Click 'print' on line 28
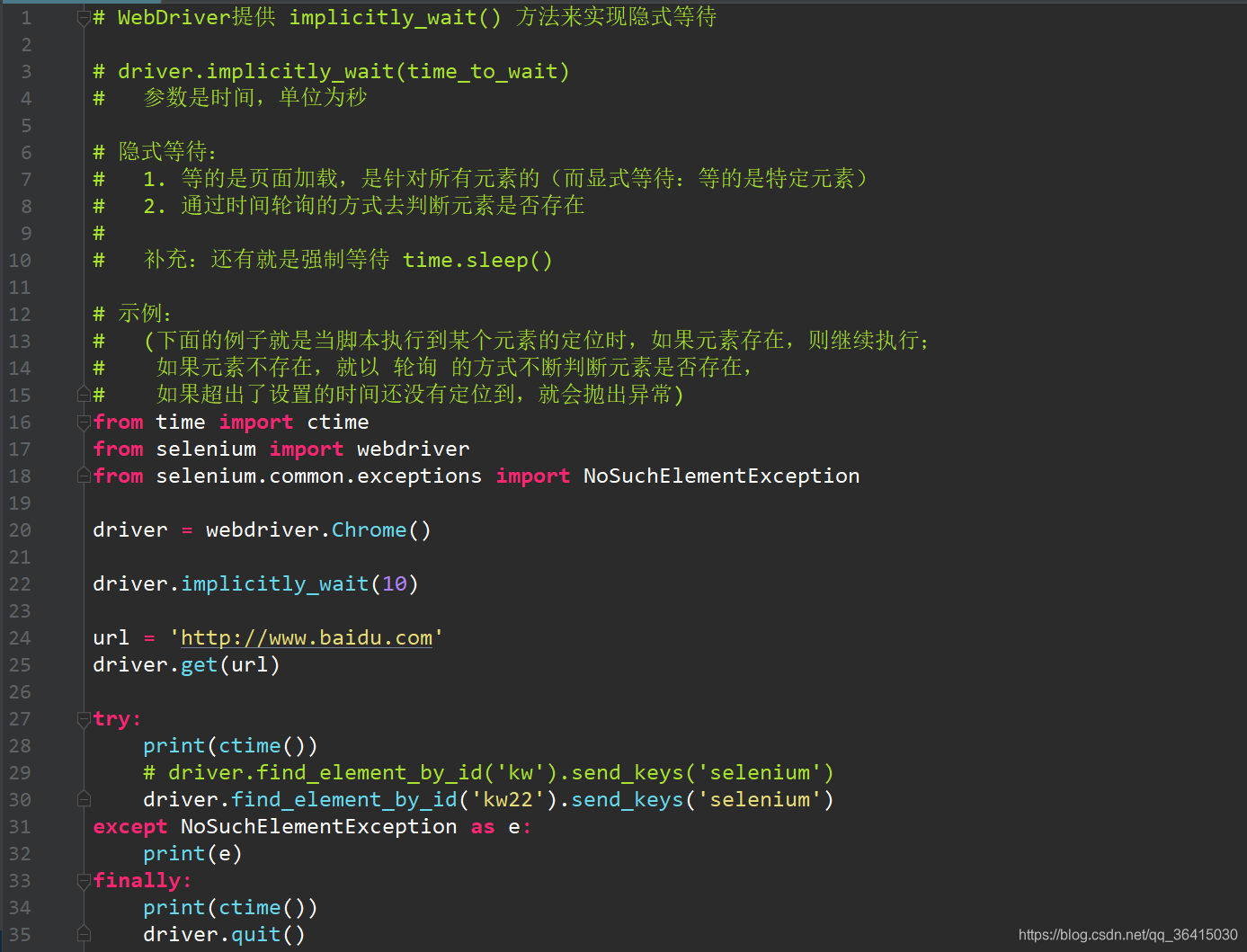 (x=174, y=746)
